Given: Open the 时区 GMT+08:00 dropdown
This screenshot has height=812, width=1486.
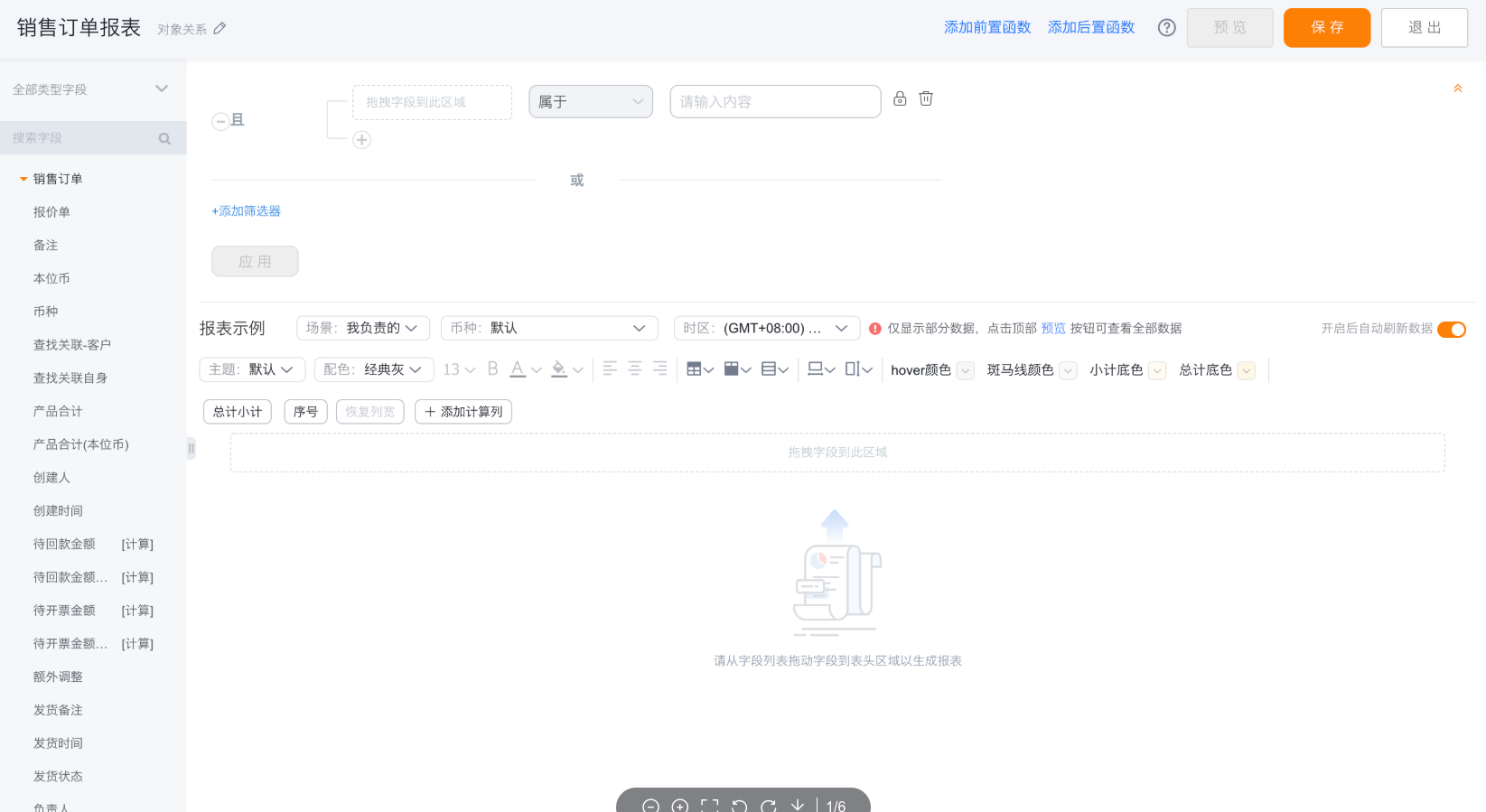Looking at the screenshot, I should pos(767,328).
